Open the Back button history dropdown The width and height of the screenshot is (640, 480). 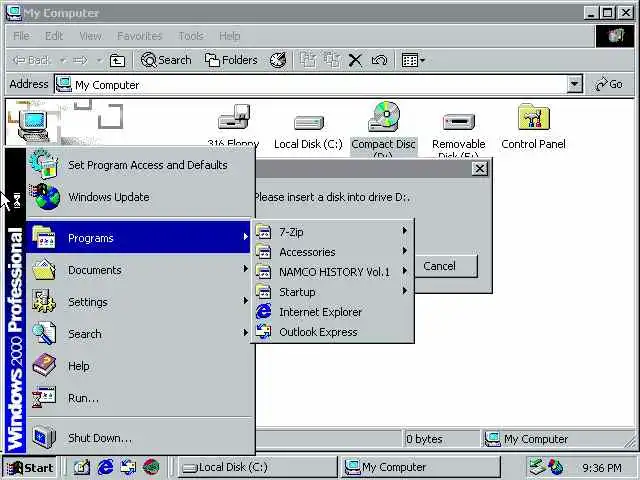coord(63,60)
